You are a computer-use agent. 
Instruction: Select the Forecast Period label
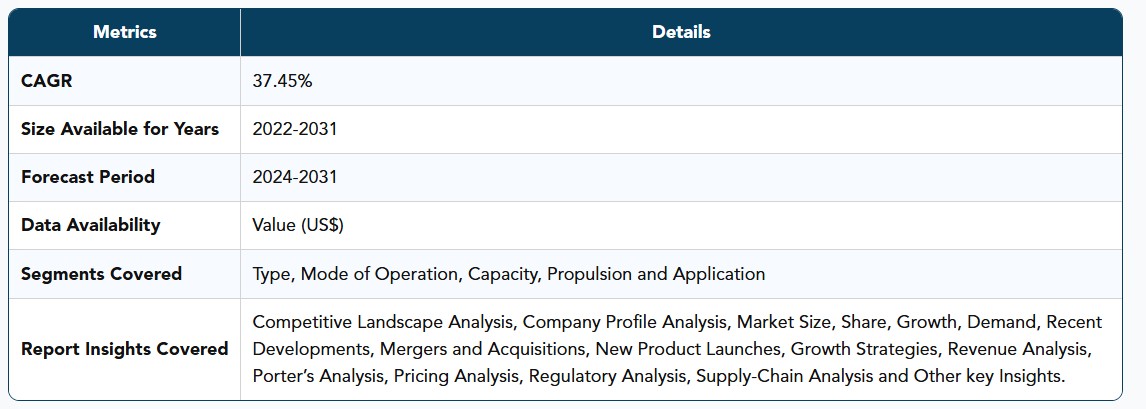[88, 177]
